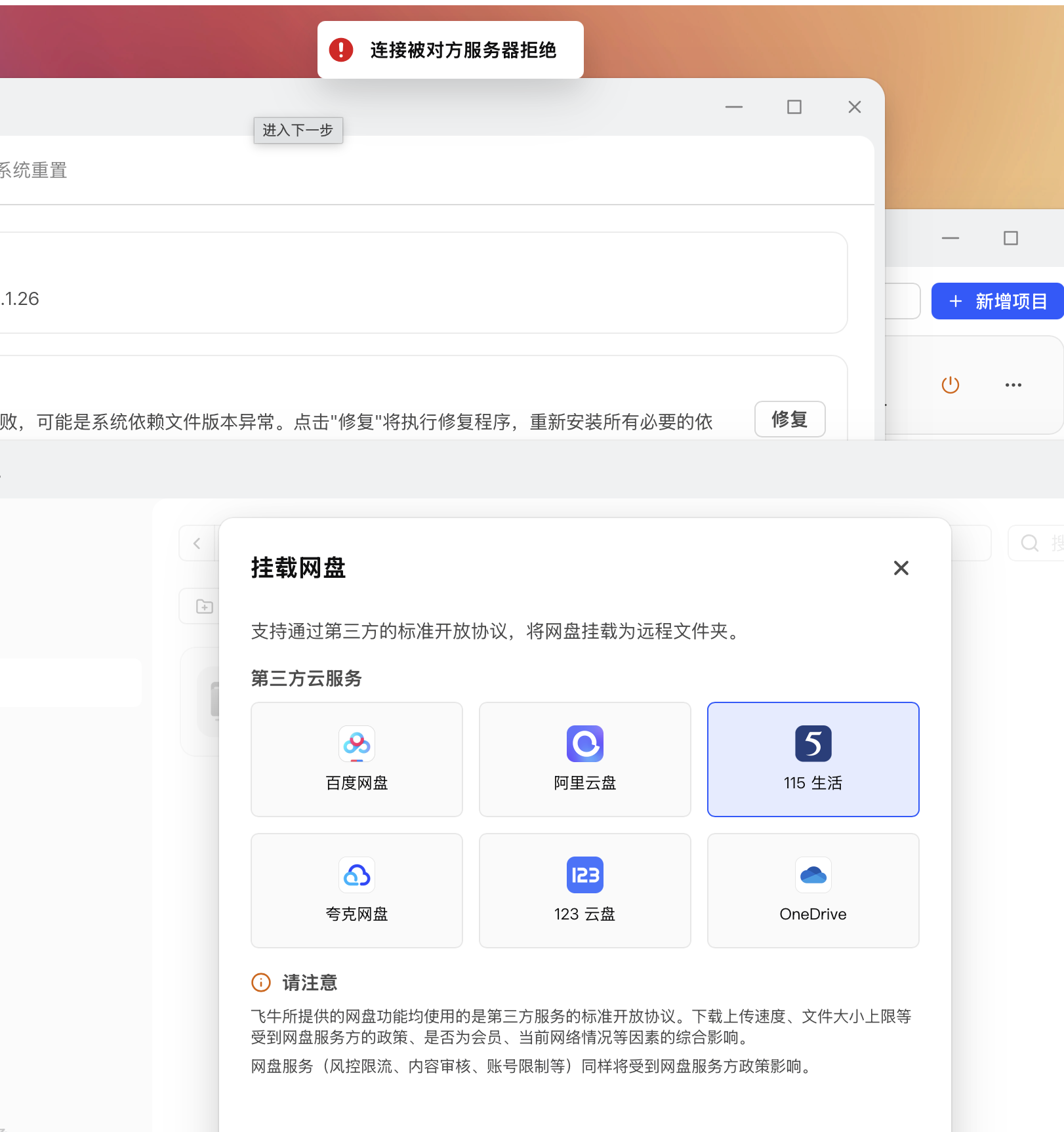Image resolution: width=1064 pixels, height=1132 pixels.
Task: Click the 修复 repair button
Action: click(x=790, y=419)
